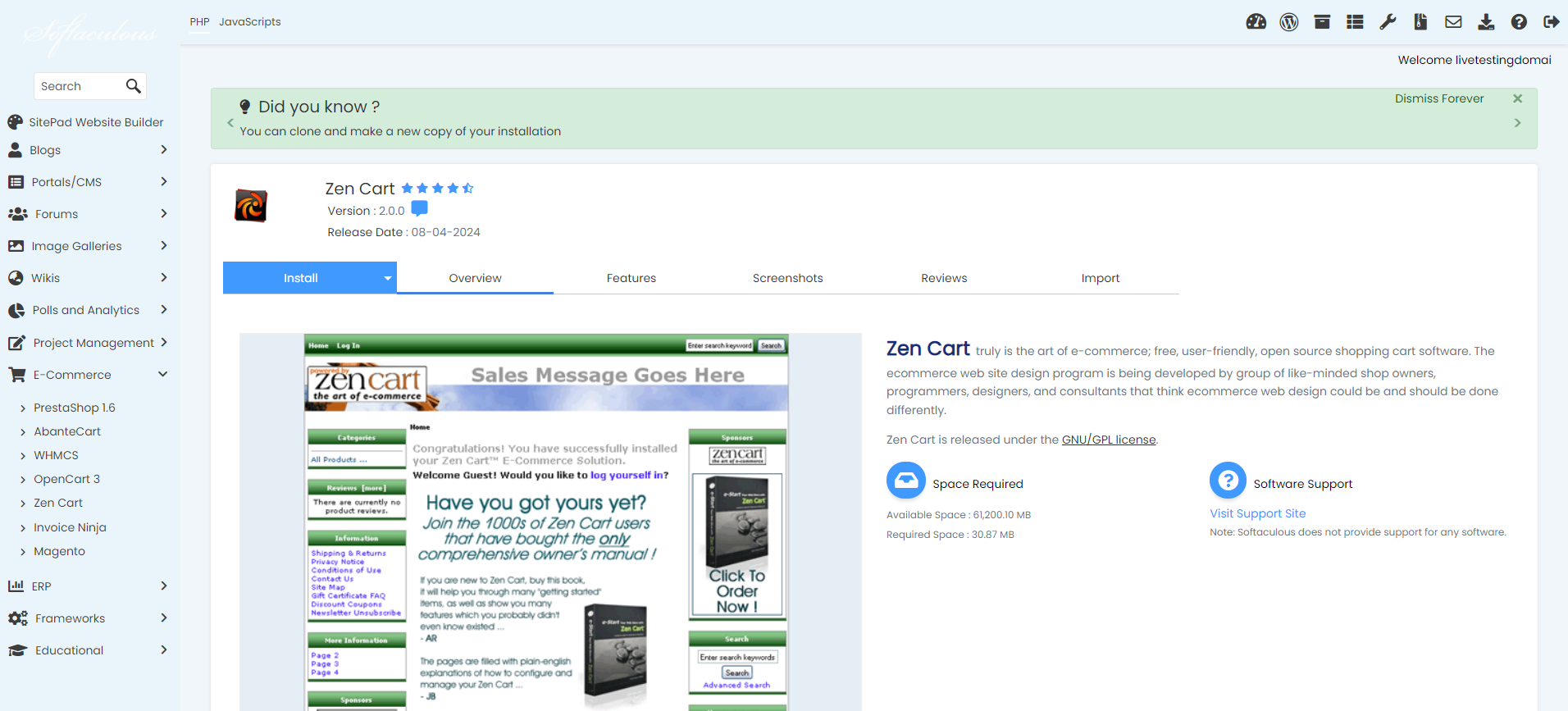Click the search magnifier icon

pos(134,85)
